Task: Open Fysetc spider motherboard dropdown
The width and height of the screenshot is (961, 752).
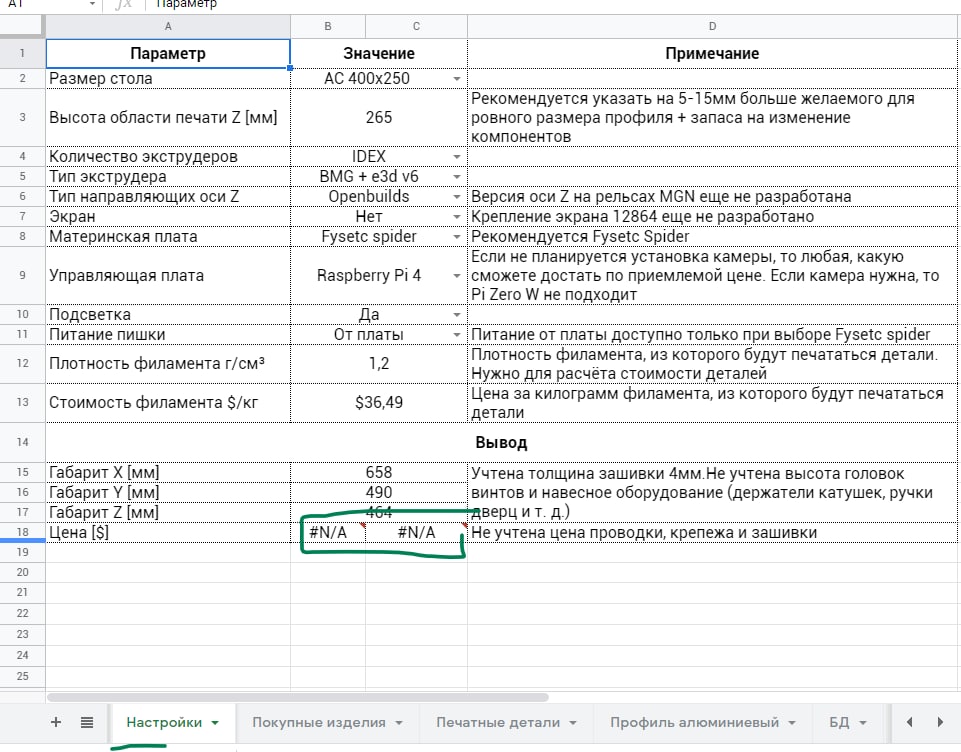Action: (457, 237)
